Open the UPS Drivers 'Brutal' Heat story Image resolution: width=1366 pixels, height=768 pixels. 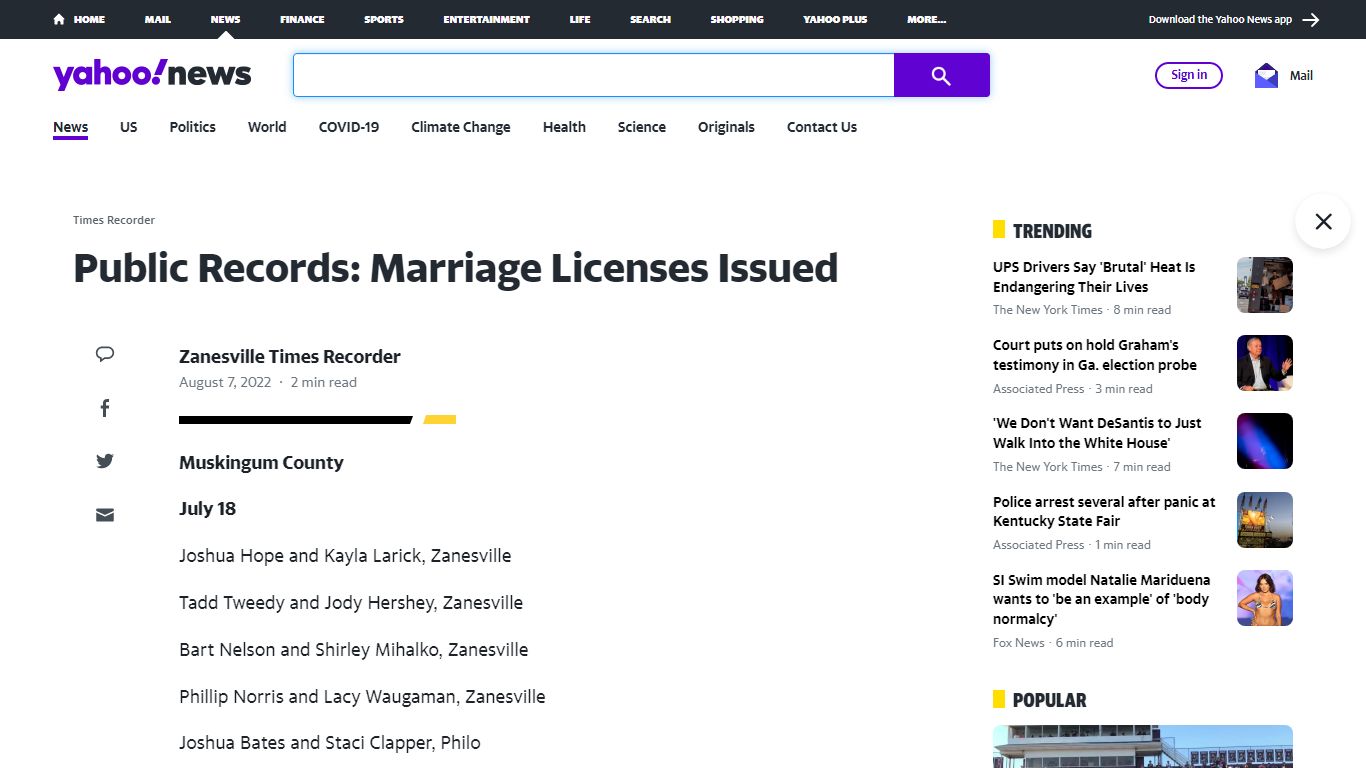pos(1094,277)
